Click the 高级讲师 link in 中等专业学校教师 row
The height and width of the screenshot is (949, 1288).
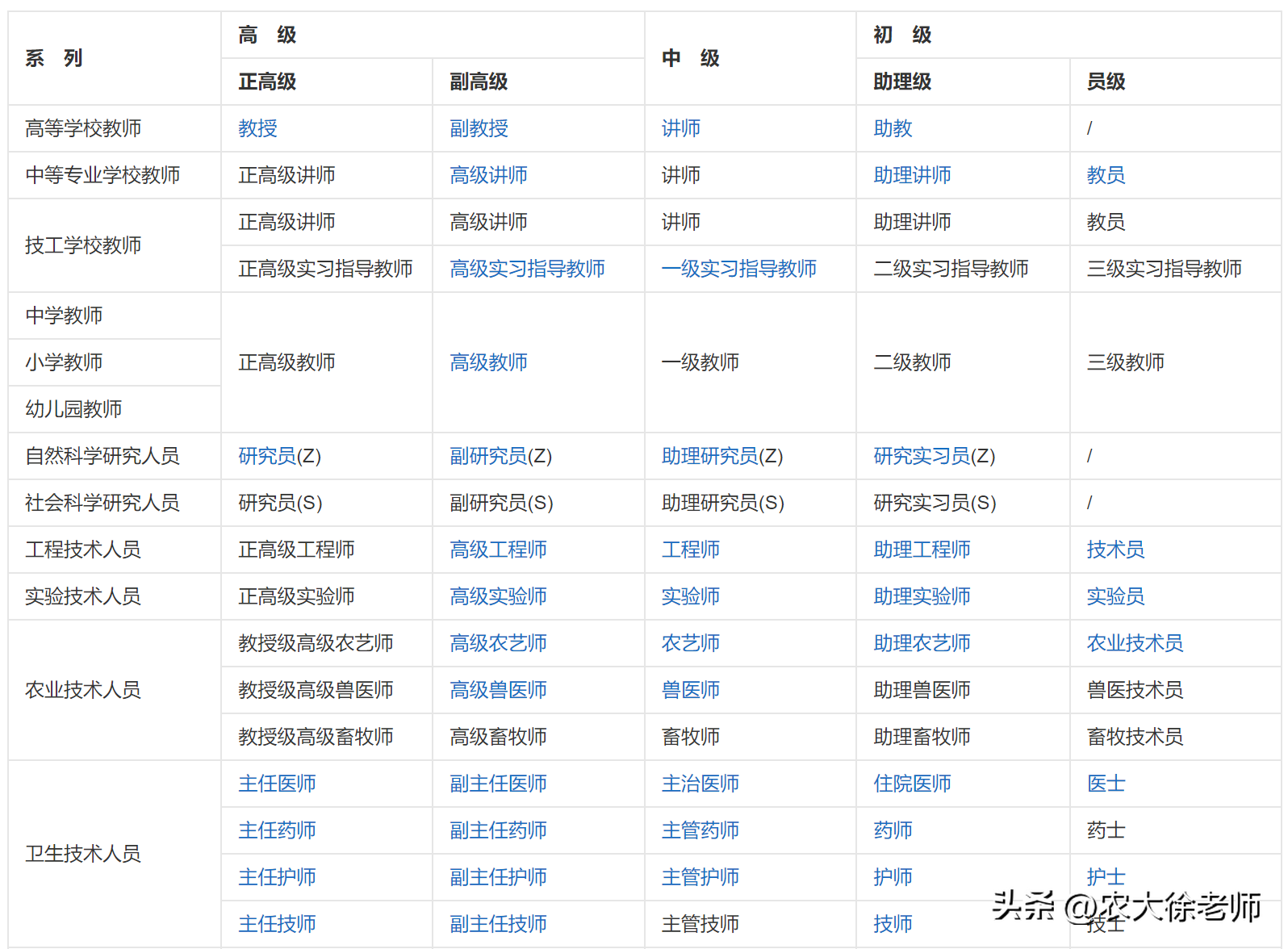488,175
